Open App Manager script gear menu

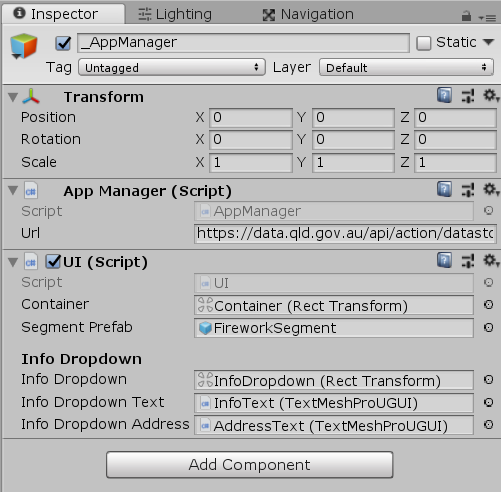tap(491, 190)
